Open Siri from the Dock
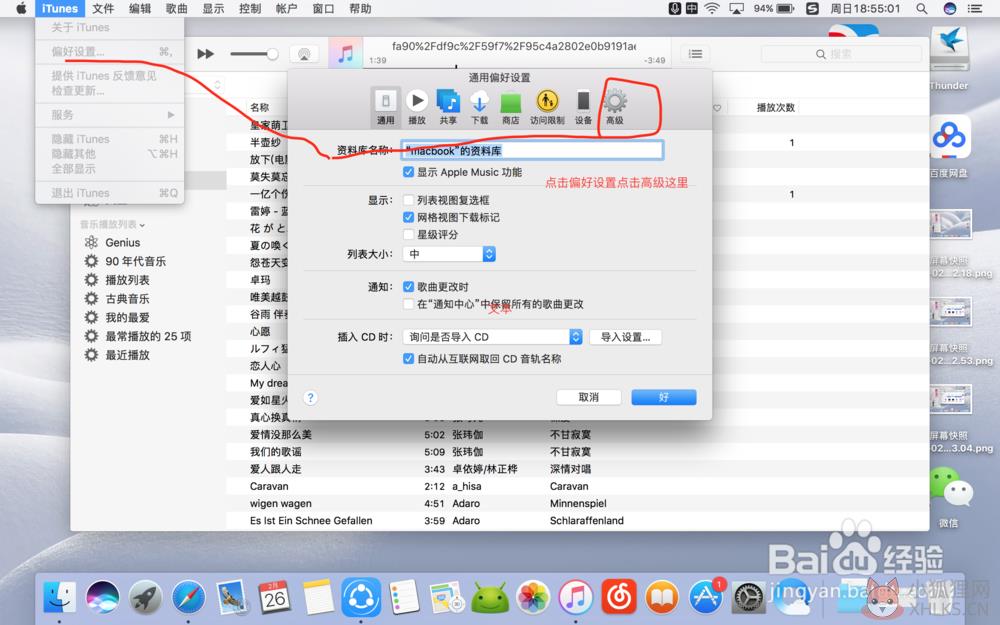Viewport: 1000px width, 625px height. (x=103, y=598)
